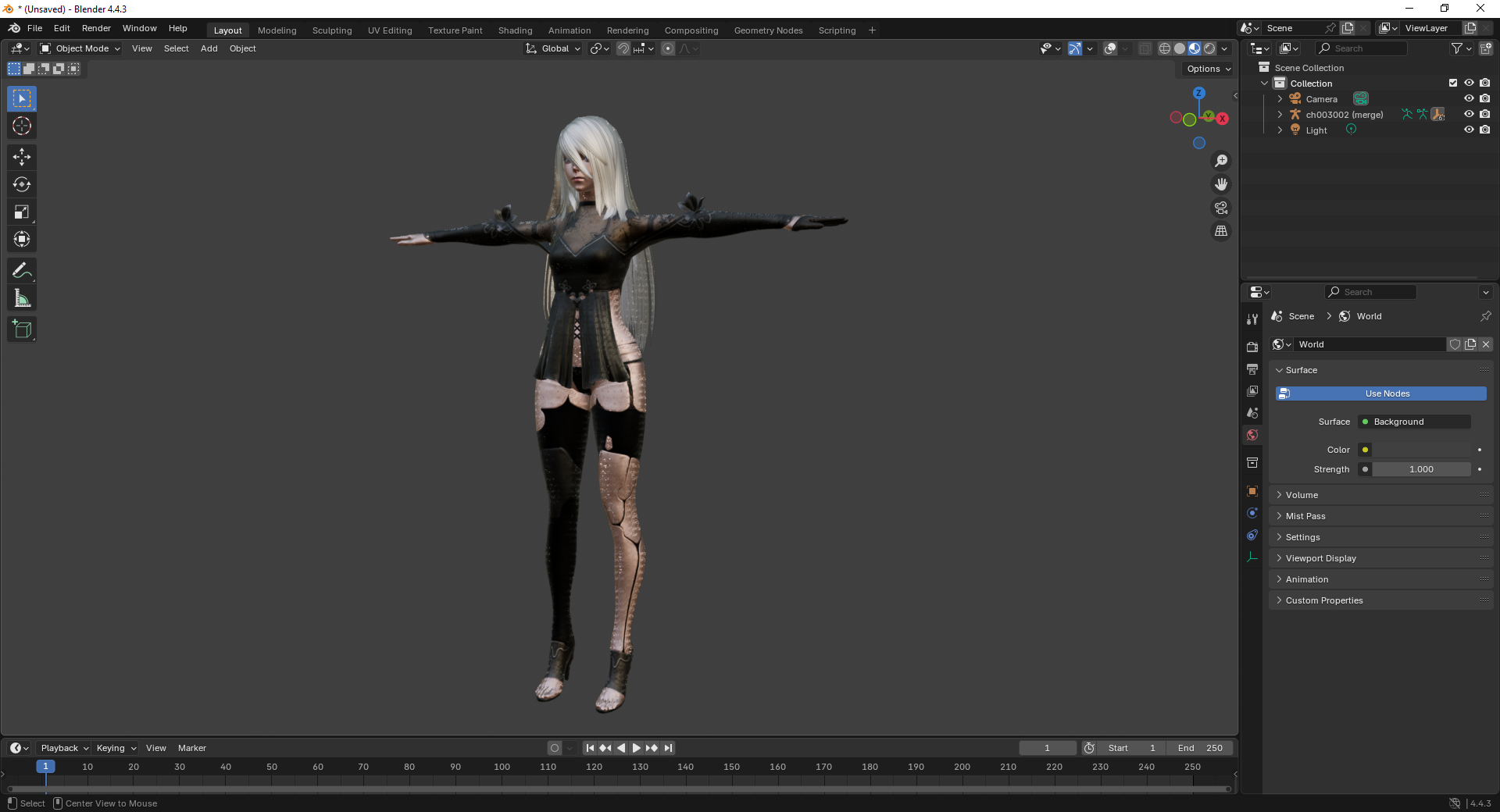The width and height of the screenshot is (1500, 812).
Task: Pick the Rotate tool
Action: coord(22,185)
